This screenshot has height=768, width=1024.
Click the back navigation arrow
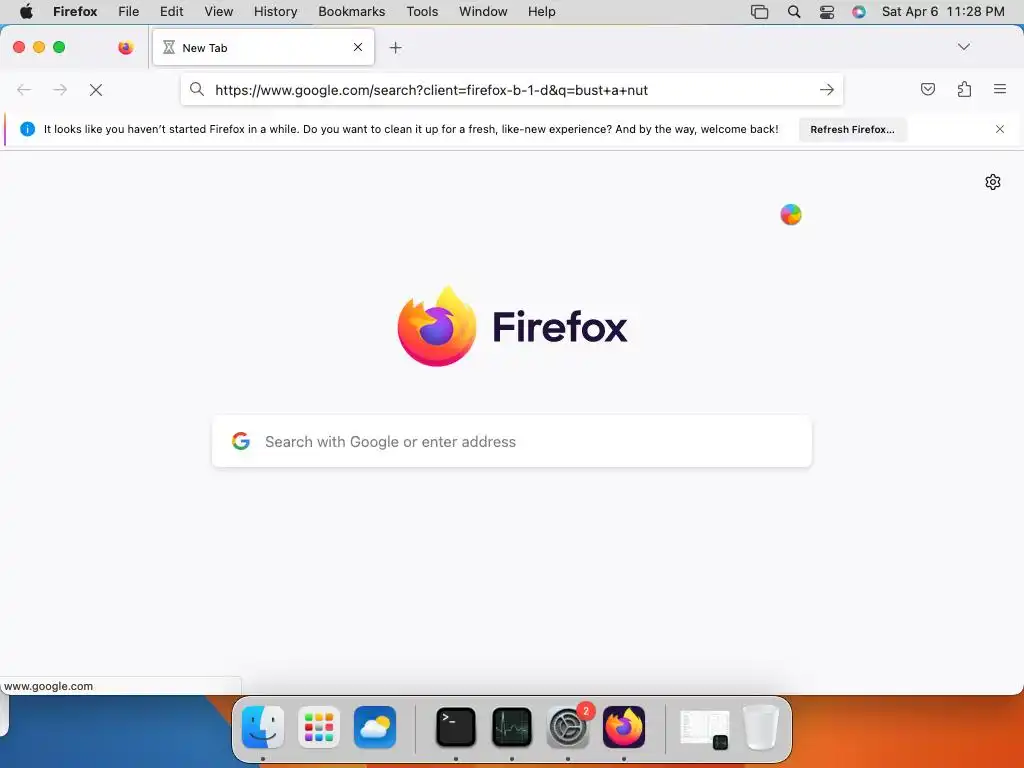[24, 90]
